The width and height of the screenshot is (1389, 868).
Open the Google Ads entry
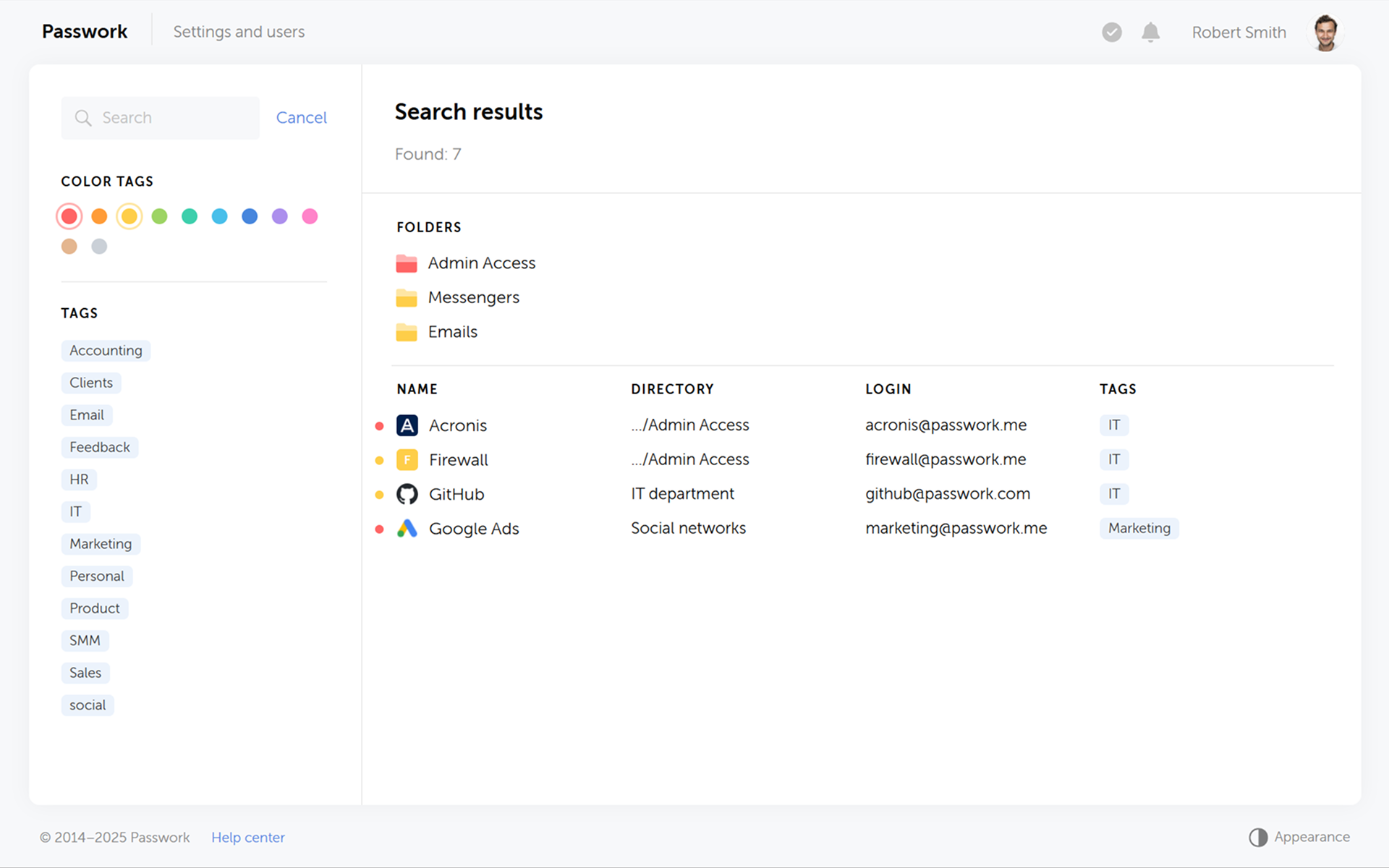[x=474, y=529]
